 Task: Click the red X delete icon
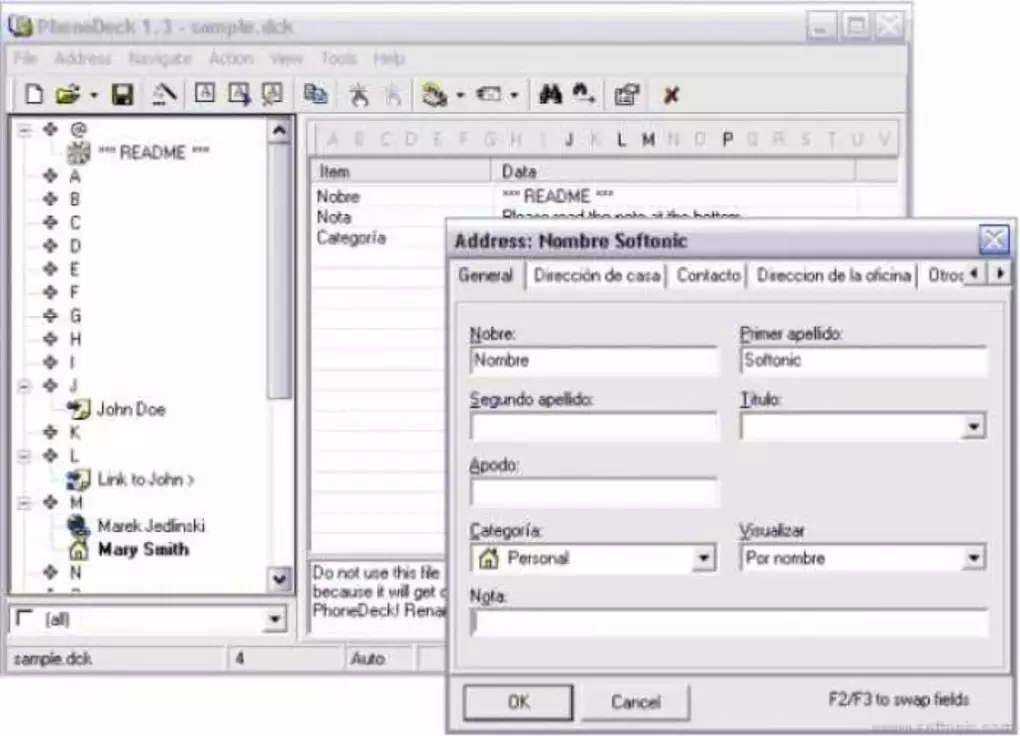coord(671,95)
